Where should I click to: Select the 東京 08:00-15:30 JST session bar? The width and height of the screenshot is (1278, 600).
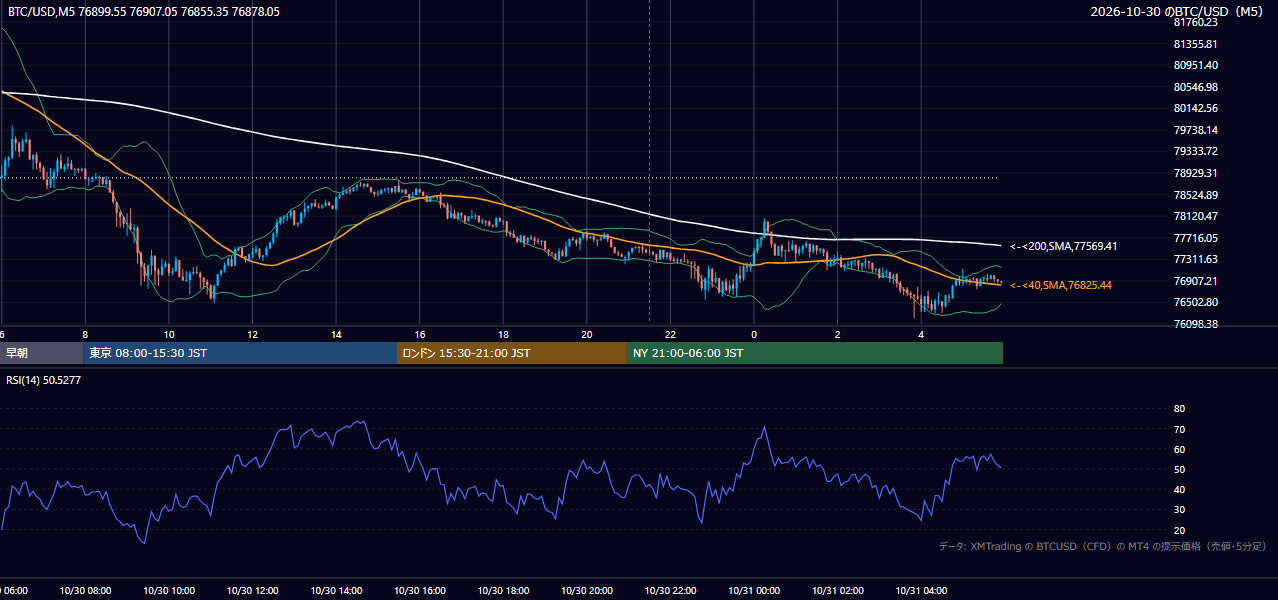240,353
